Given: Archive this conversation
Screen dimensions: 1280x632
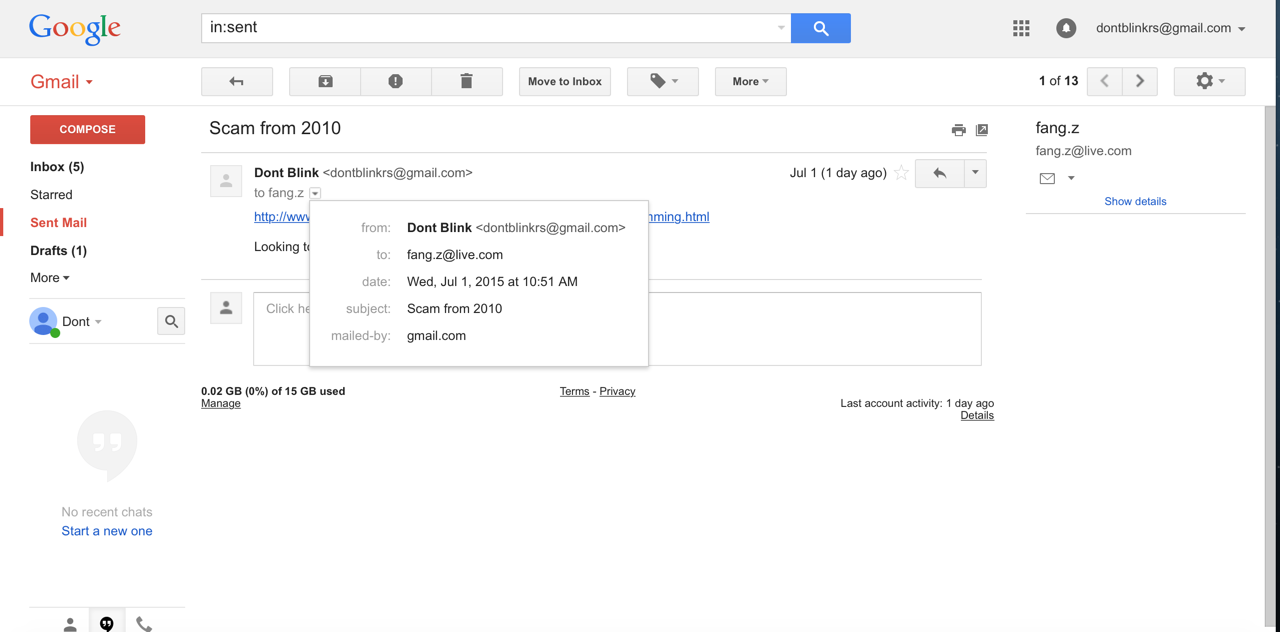Looking at the screenshot, I should [325, 81].
